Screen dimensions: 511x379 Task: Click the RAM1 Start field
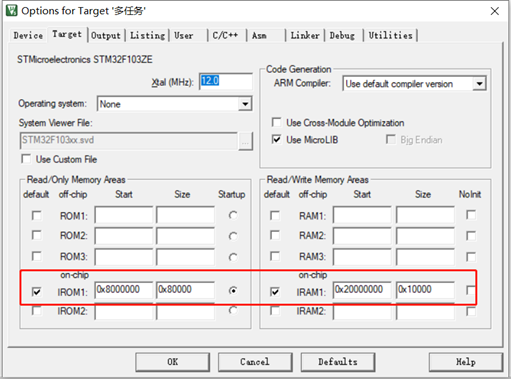tap(362, 215)
